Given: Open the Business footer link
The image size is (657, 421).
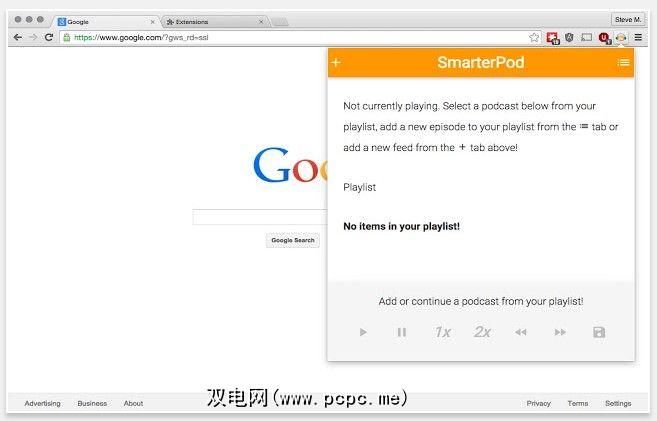Looking at the screenshot, I should (x=92, y=403).
